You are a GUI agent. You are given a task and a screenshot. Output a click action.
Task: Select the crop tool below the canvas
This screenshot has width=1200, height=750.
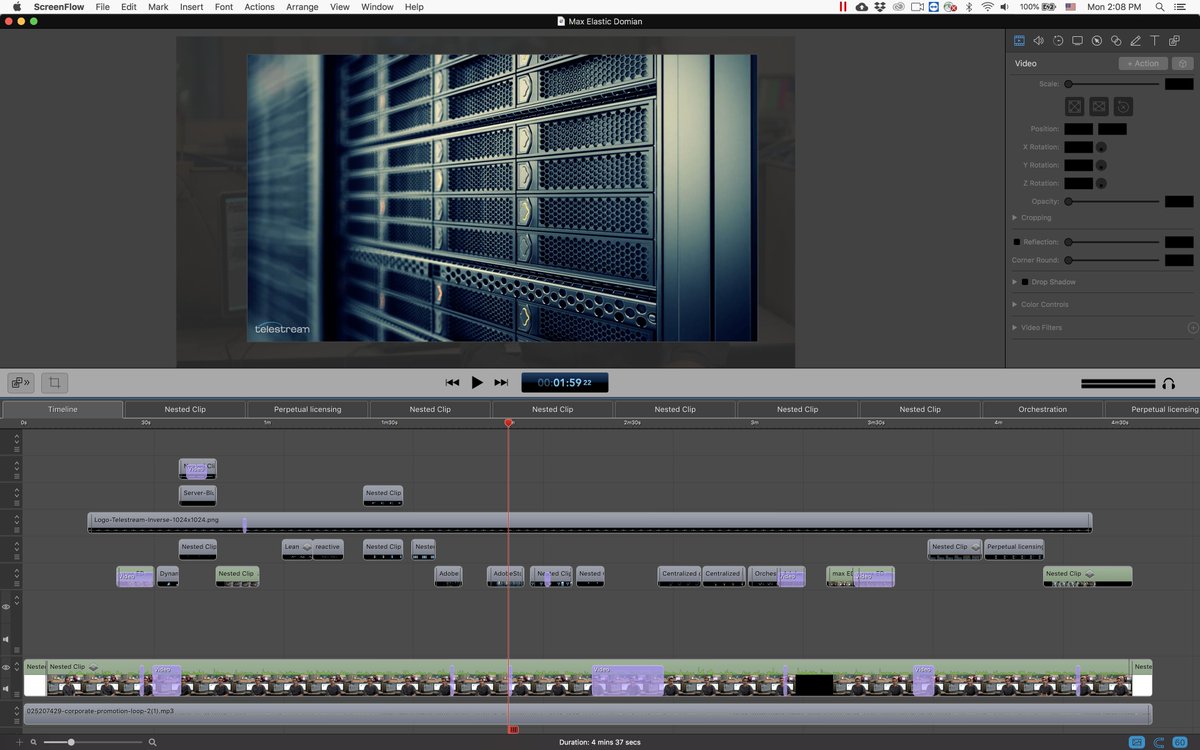tap(55, 382)
